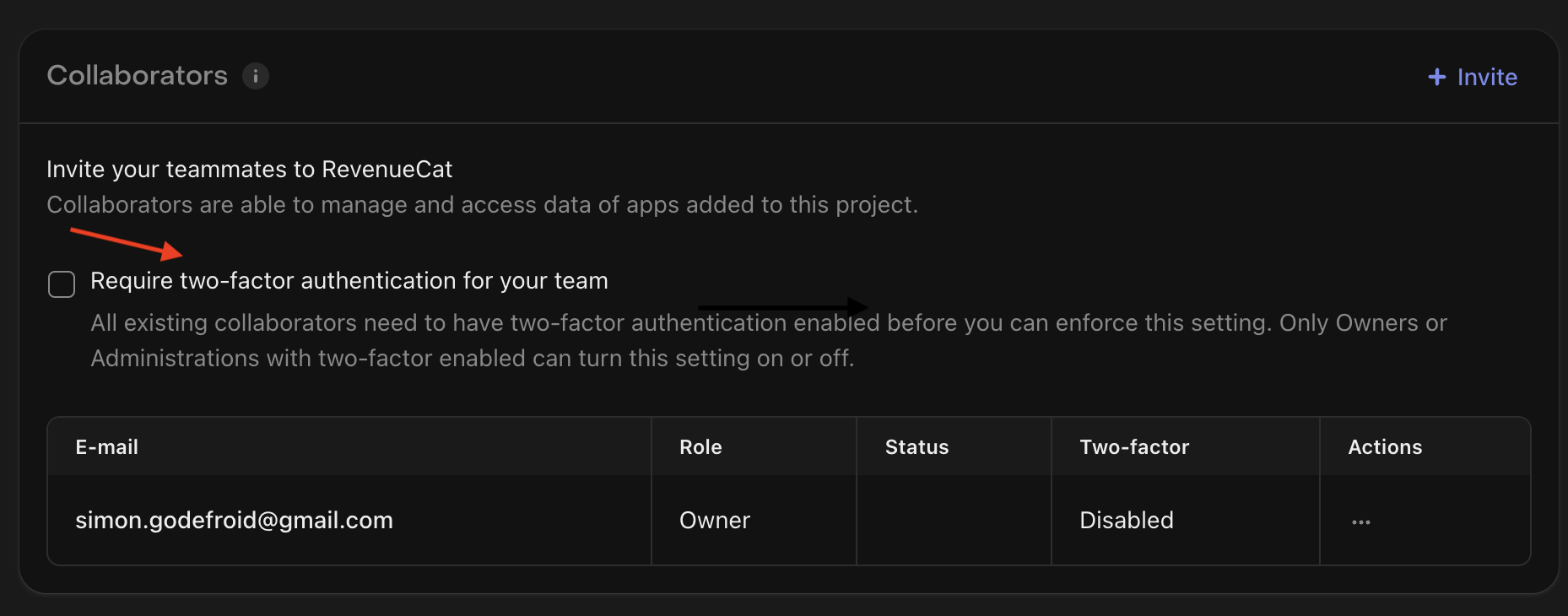Image resolution: width=1568 pixels, height=616 pixels.
Task: Click the Actions column header
Action: pos(1384,447)
